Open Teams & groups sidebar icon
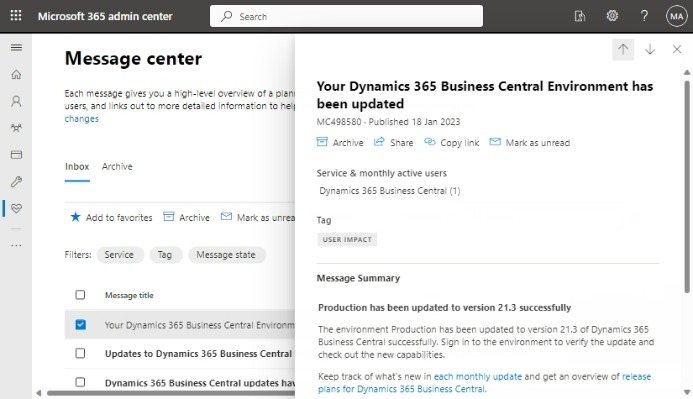Screen dimensions: 693x399 (x=16, y=128)
